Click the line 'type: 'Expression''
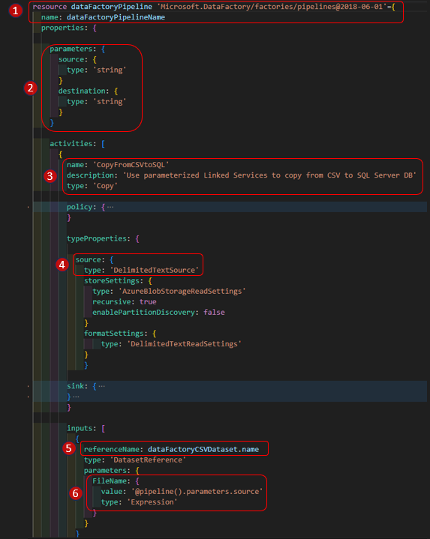Screen dimensions: 430x539 click(139, 502)
